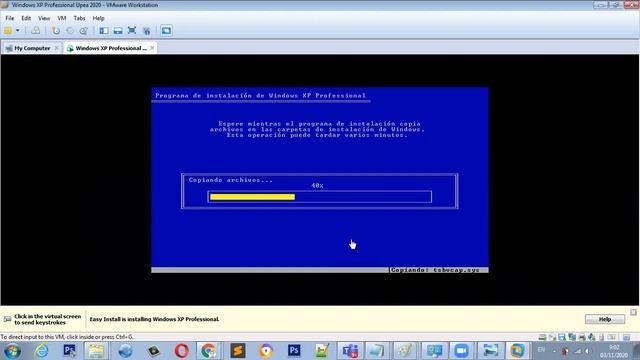Show hidden tray icons arrow
Image resolution: width=640 pixels, height=360 pixels.
554,351
